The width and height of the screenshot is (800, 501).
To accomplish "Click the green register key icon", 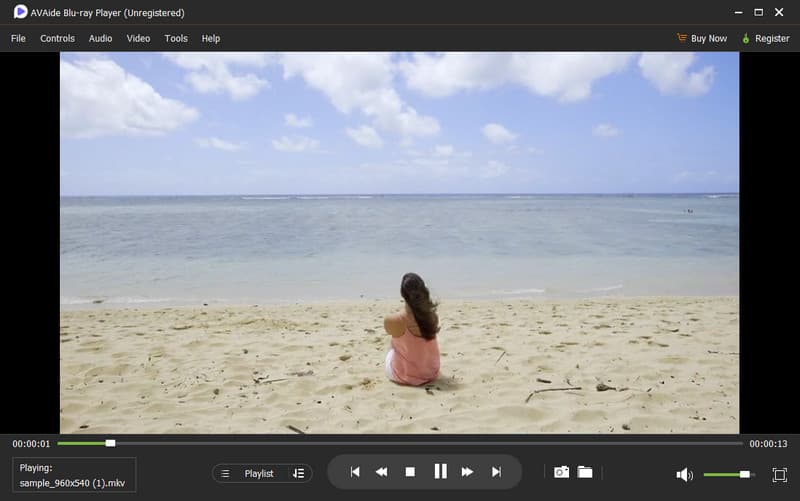I will [x=746, y=38].
